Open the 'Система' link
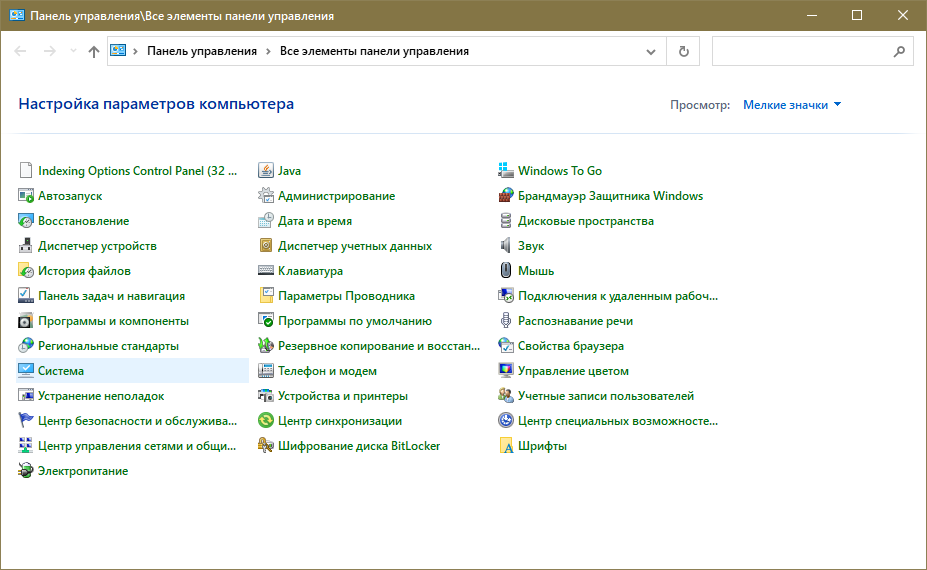 (60, 371)
